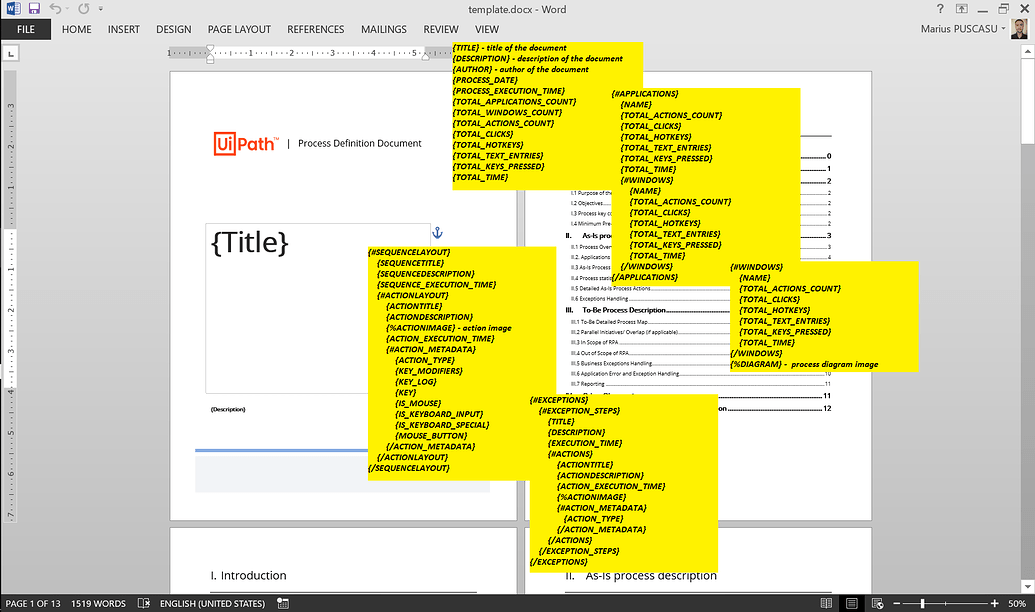Click the Repeat/Redo icon

click(83, 8)
